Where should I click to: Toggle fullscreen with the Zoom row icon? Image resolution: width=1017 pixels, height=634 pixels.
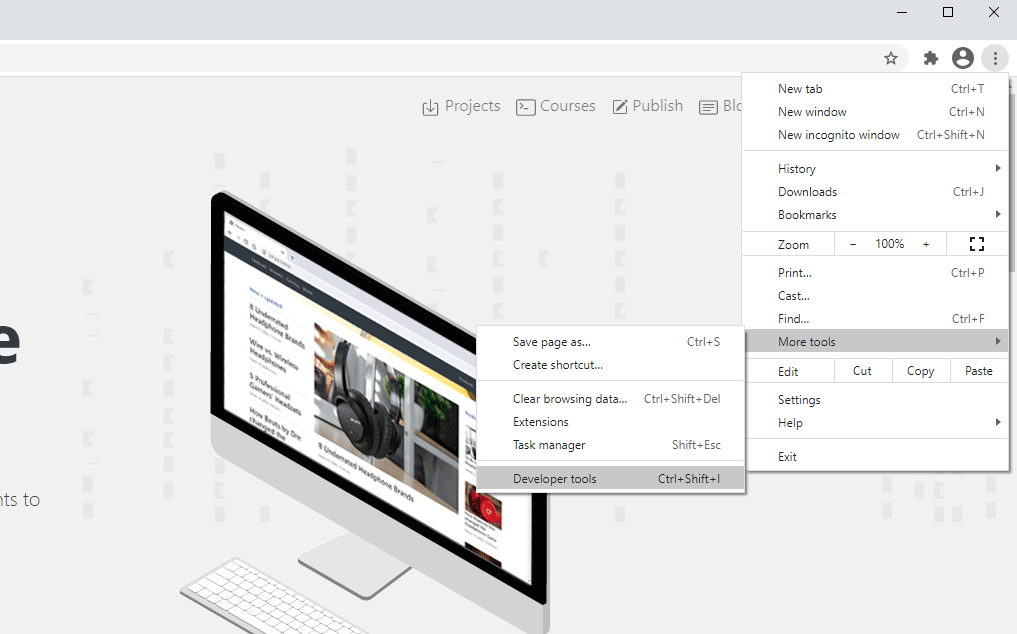coord(977,244)
